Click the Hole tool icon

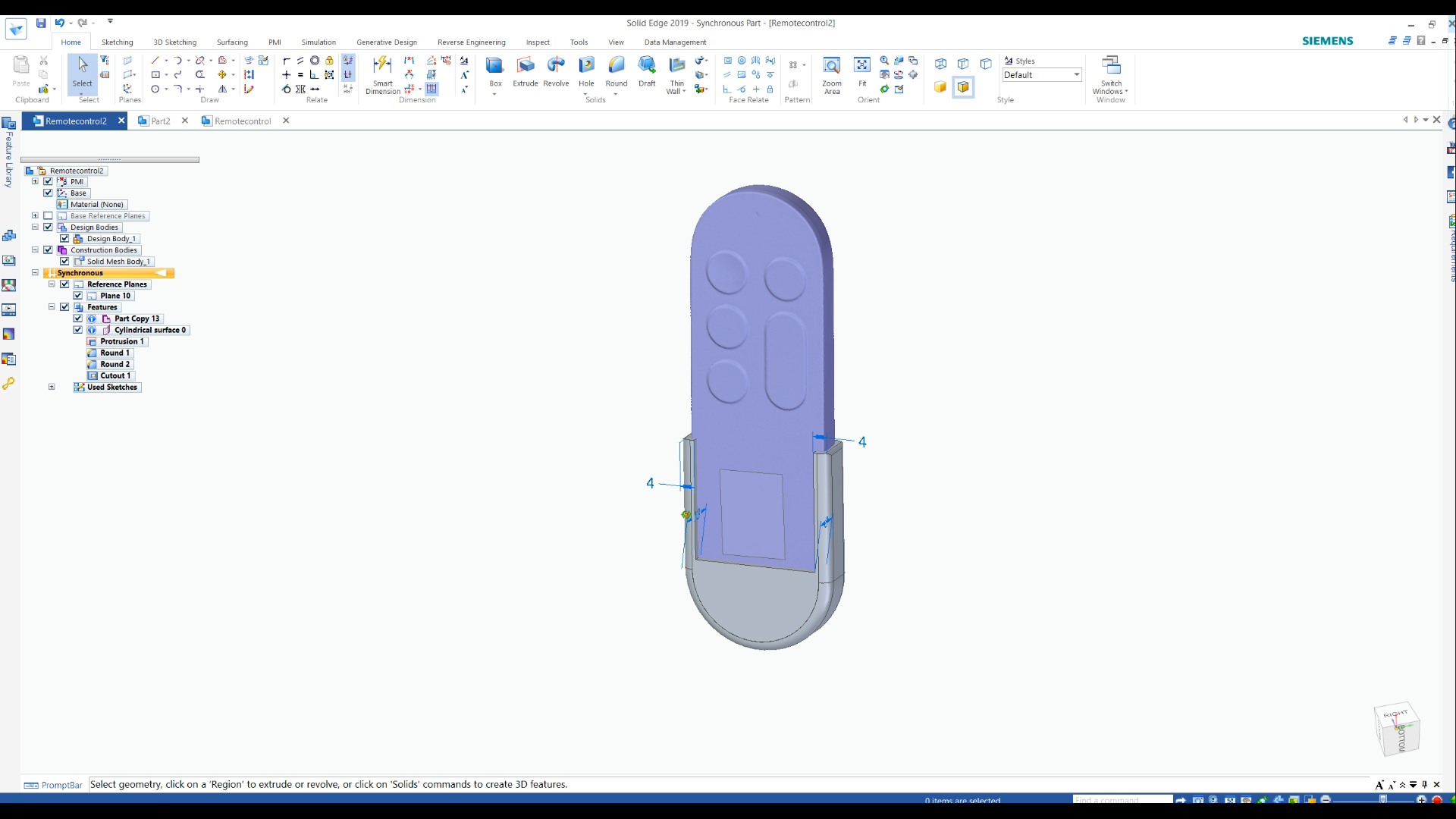click(587, 67)
